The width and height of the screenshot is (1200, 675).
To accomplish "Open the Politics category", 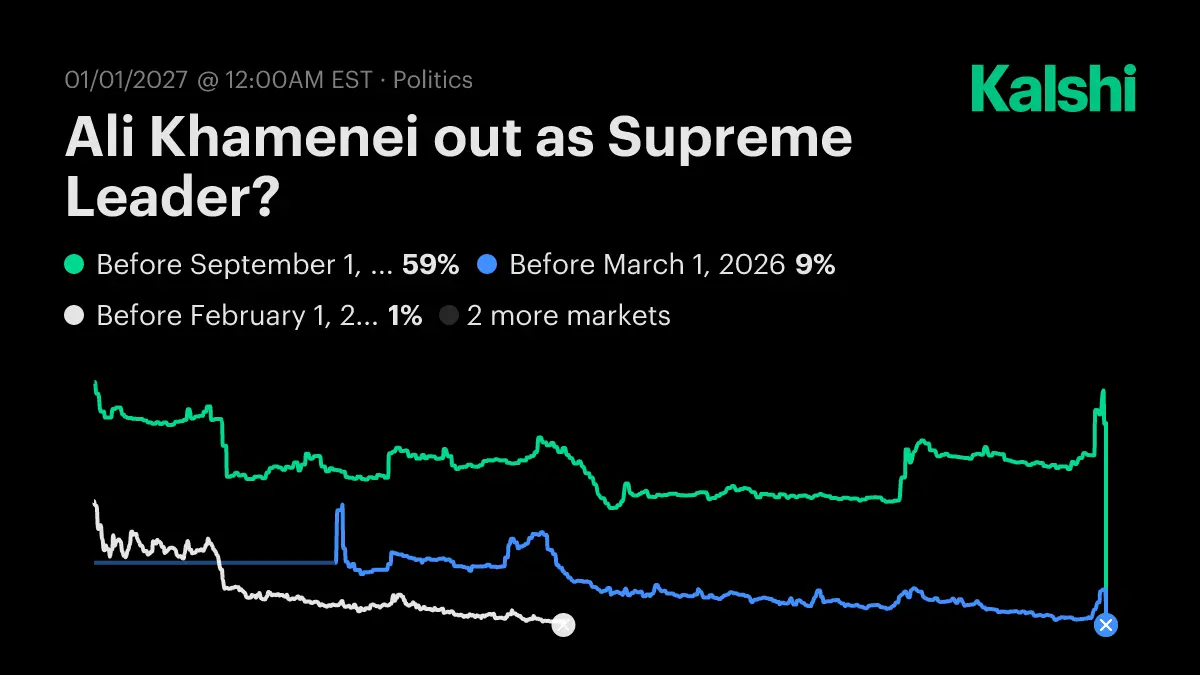I will (433, 80).
